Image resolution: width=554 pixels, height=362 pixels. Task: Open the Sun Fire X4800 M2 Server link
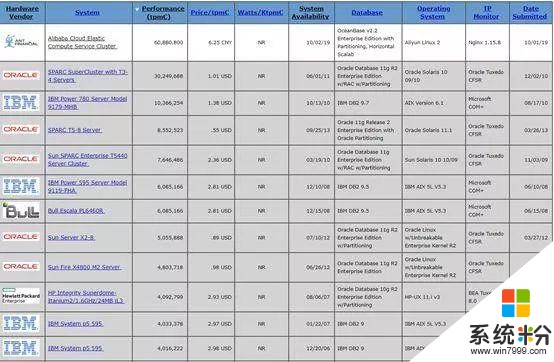85,267
